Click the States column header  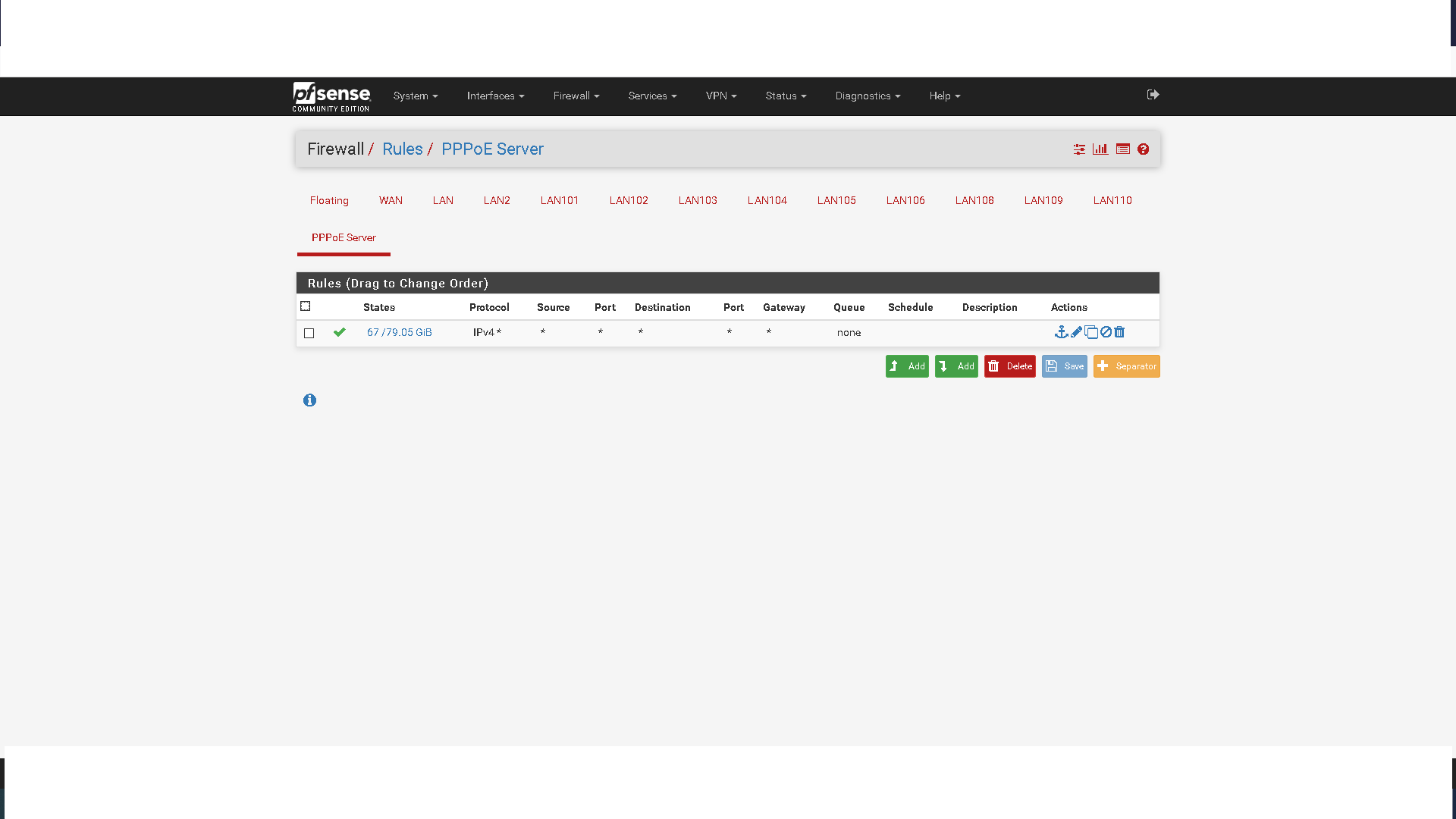click(x=379, y=307)
